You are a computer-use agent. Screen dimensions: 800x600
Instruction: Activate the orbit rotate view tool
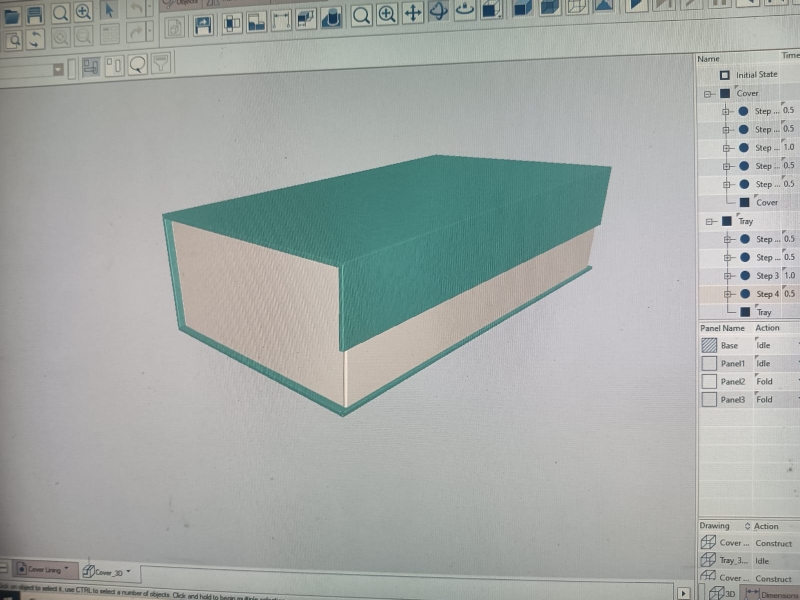(438, 13)
